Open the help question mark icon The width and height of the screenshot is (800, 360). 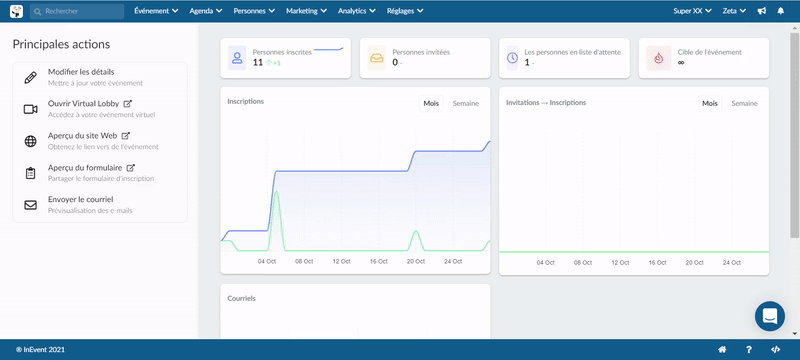[749, 350]
